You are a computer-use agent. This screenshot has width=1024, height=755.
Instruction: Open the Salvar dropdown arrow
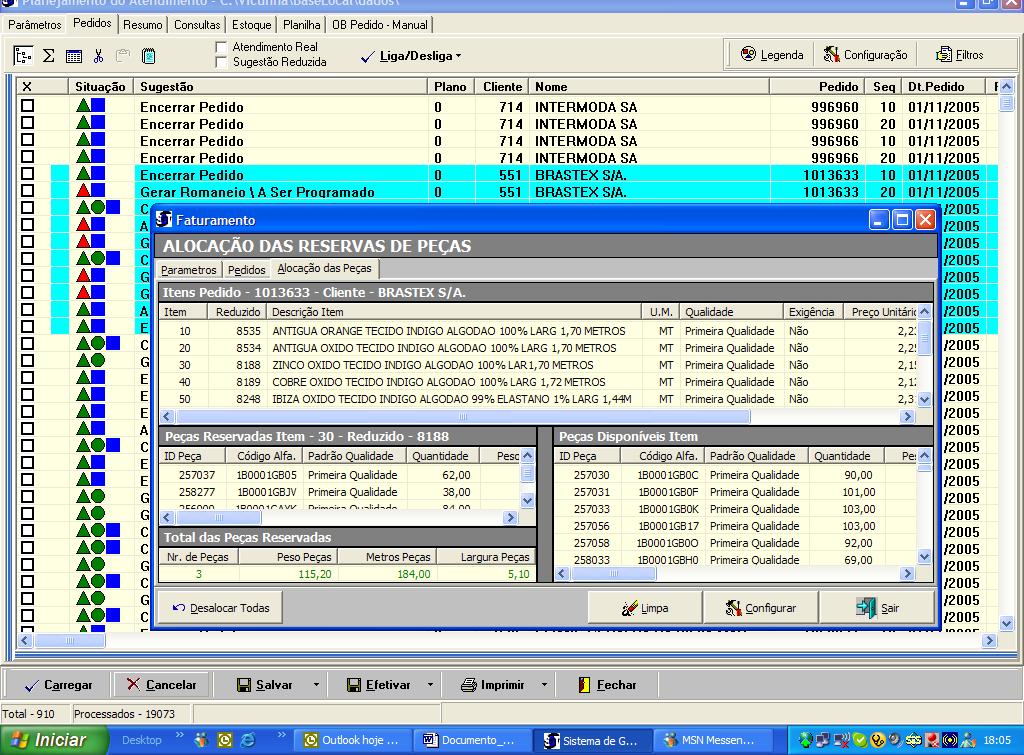point(316,685)
